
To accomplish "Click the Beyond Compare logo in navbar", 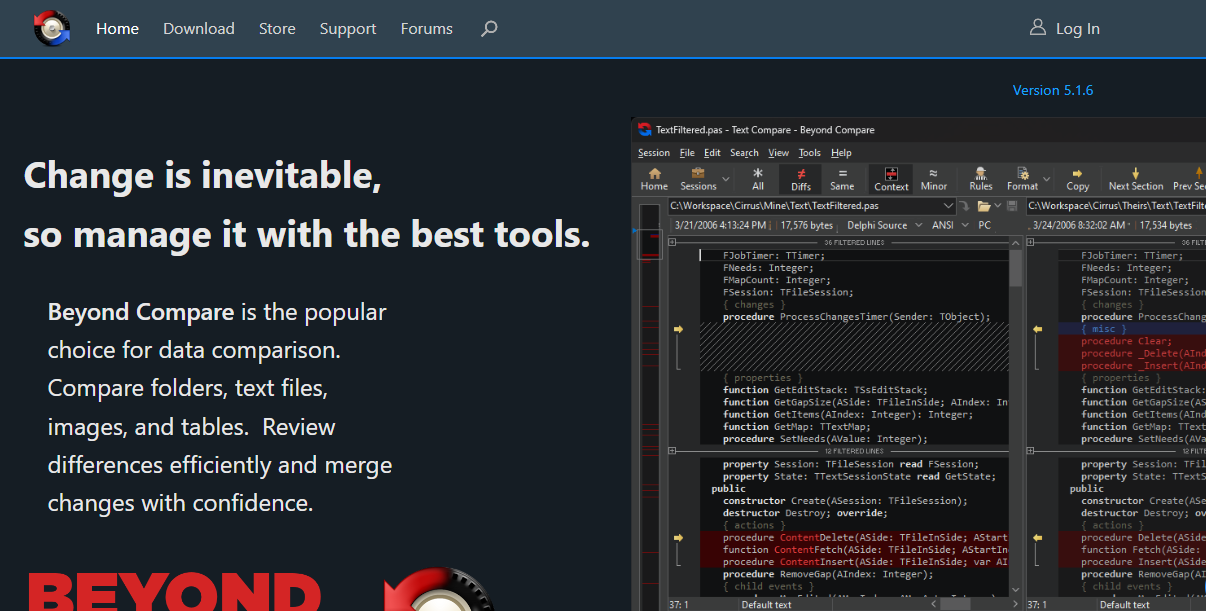I will pyautogui.click(x=52, y=28).
